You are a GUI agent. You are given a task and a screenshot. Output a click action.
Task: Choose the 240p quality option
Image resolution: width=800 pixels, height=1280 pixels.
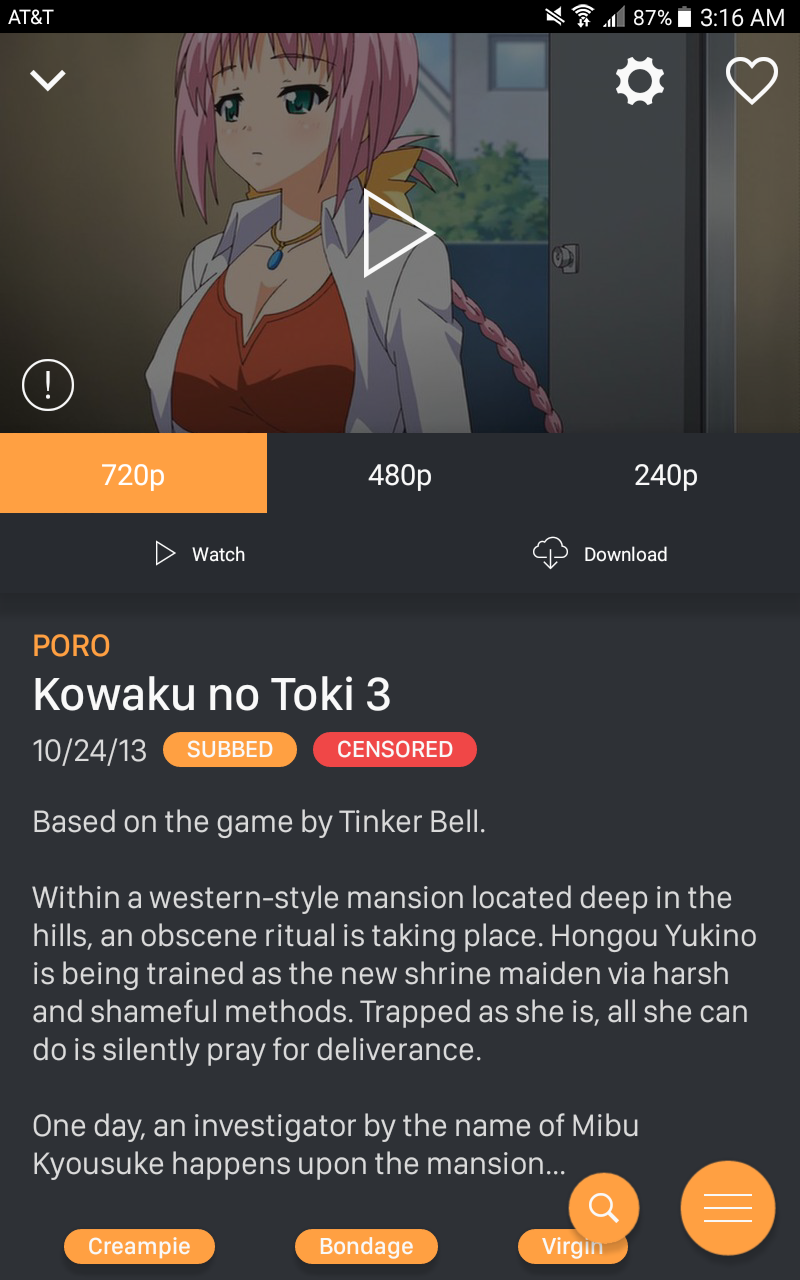(666, 474)
